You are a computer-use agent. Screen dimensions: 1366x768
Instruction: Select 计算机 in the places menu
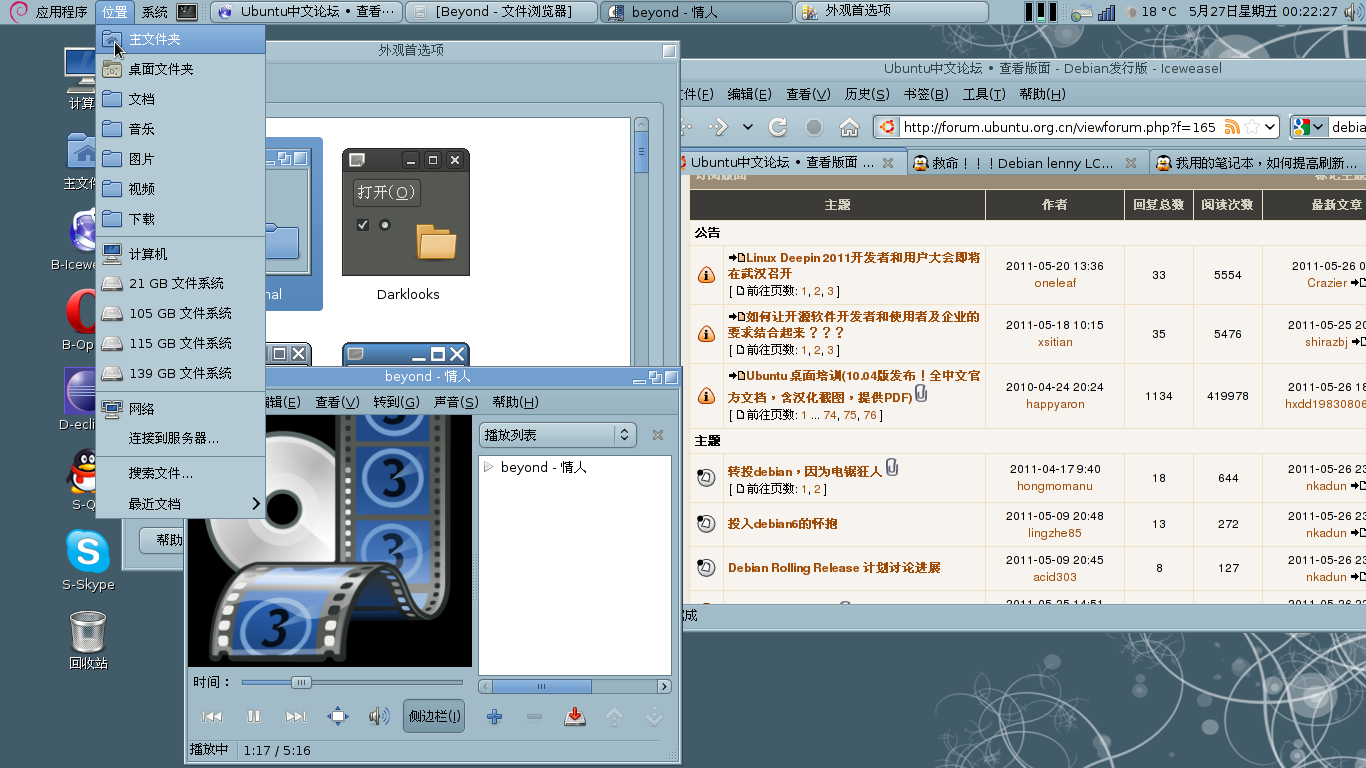pyautogui.click(x=180, y=254)
